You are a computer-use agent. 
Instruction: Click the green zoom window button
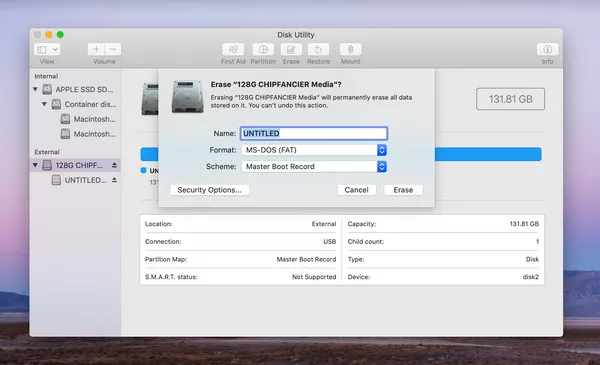[x=60, y=34]
